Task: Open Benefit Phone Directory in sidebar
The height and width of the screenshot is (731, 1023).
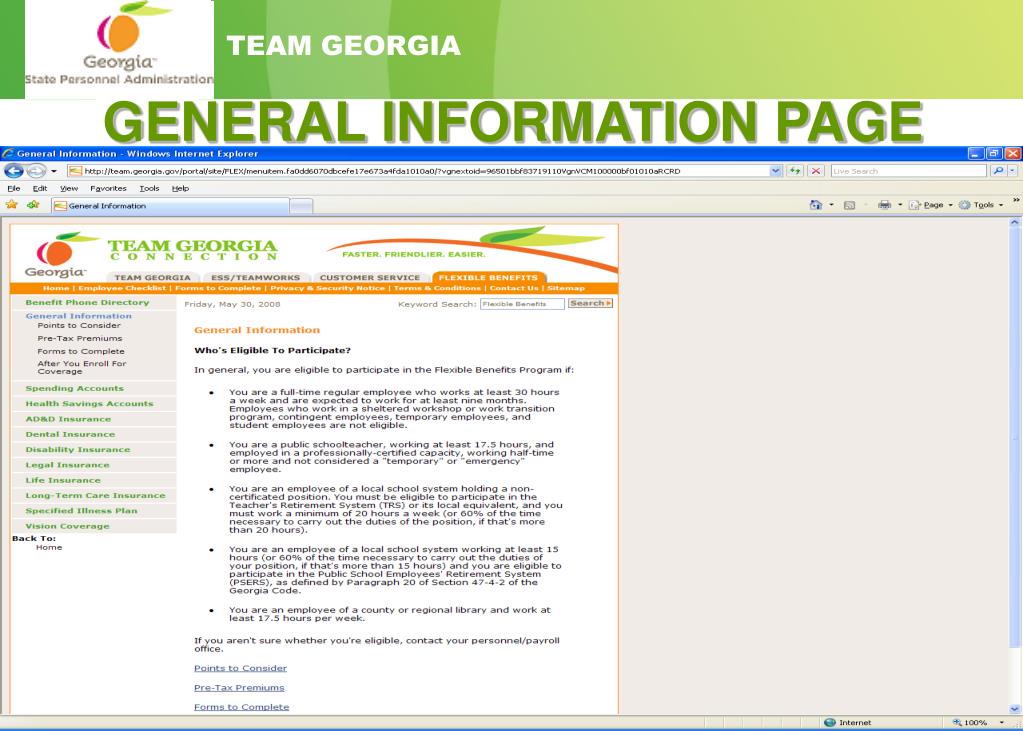Action: point(87,302)
